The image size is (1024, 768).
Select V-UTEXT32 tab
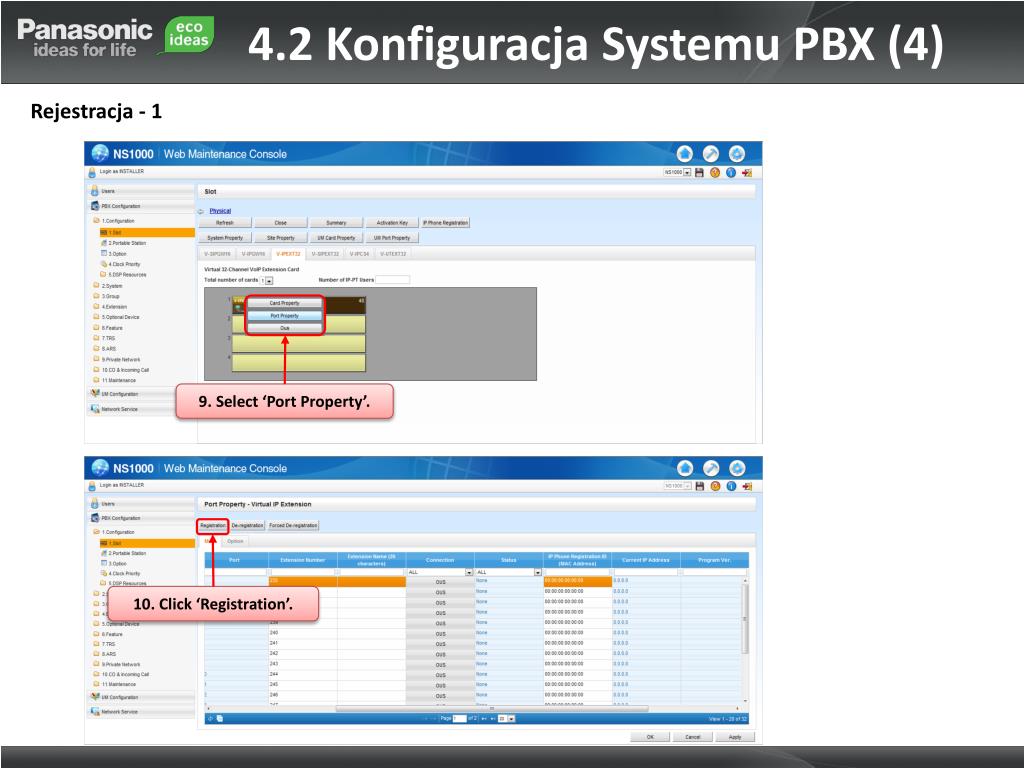pos(393,254)
